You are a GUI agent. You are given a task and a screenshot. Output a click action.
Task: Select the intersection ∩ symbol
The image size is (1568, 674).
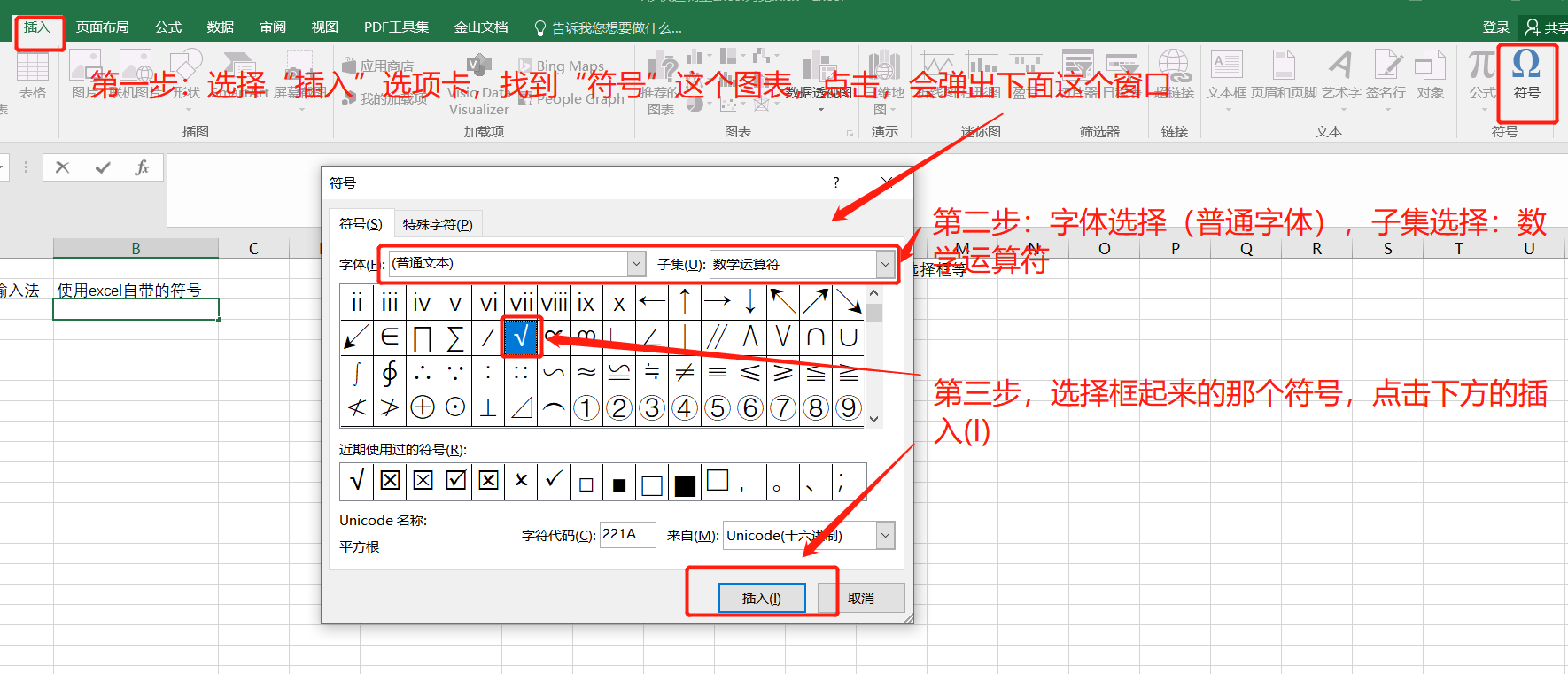816,337
